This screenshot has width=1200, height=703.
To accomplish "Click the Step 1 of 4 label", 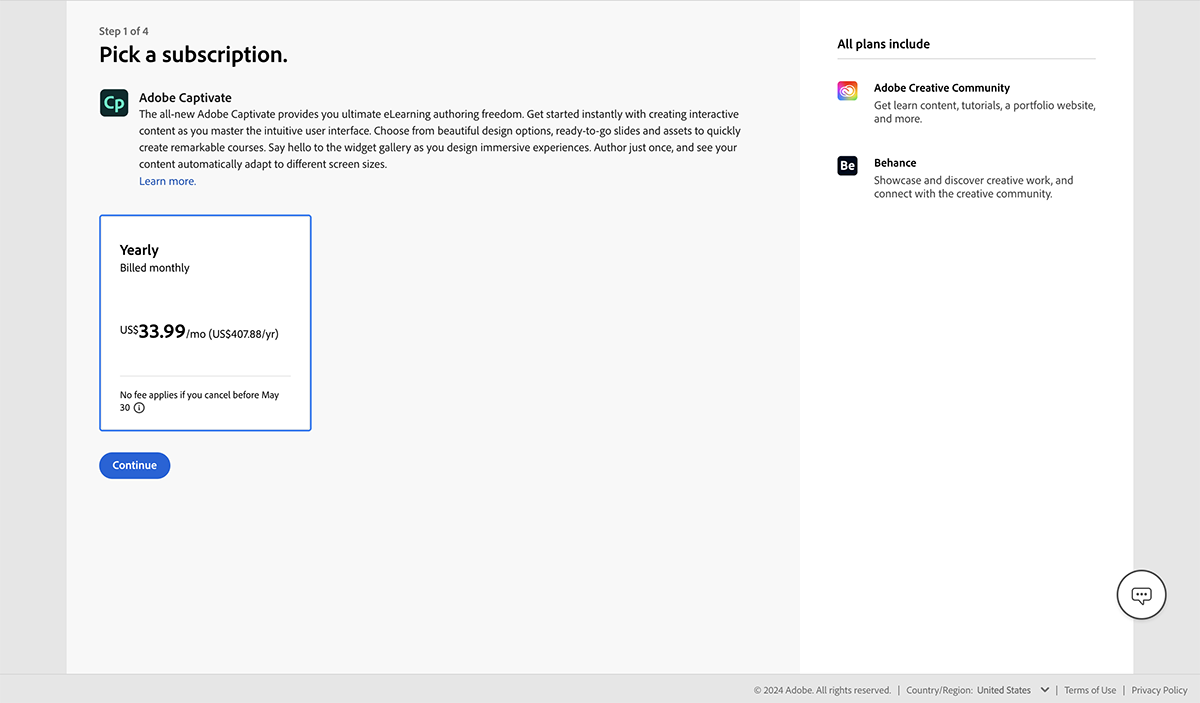I will [123, 31].
